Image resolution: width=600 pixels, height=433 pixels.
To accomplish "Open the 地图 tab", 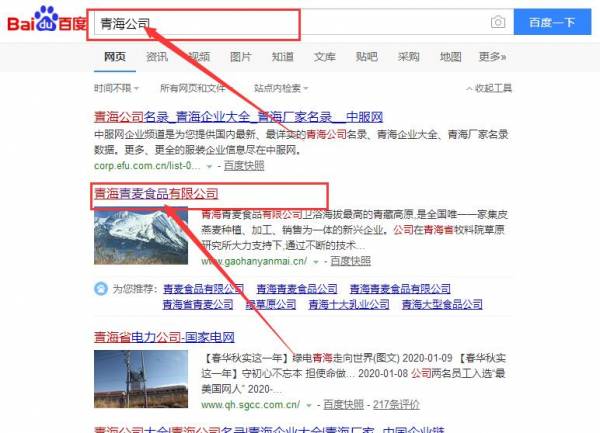I will pyautogui.click(x=450, y=57).
